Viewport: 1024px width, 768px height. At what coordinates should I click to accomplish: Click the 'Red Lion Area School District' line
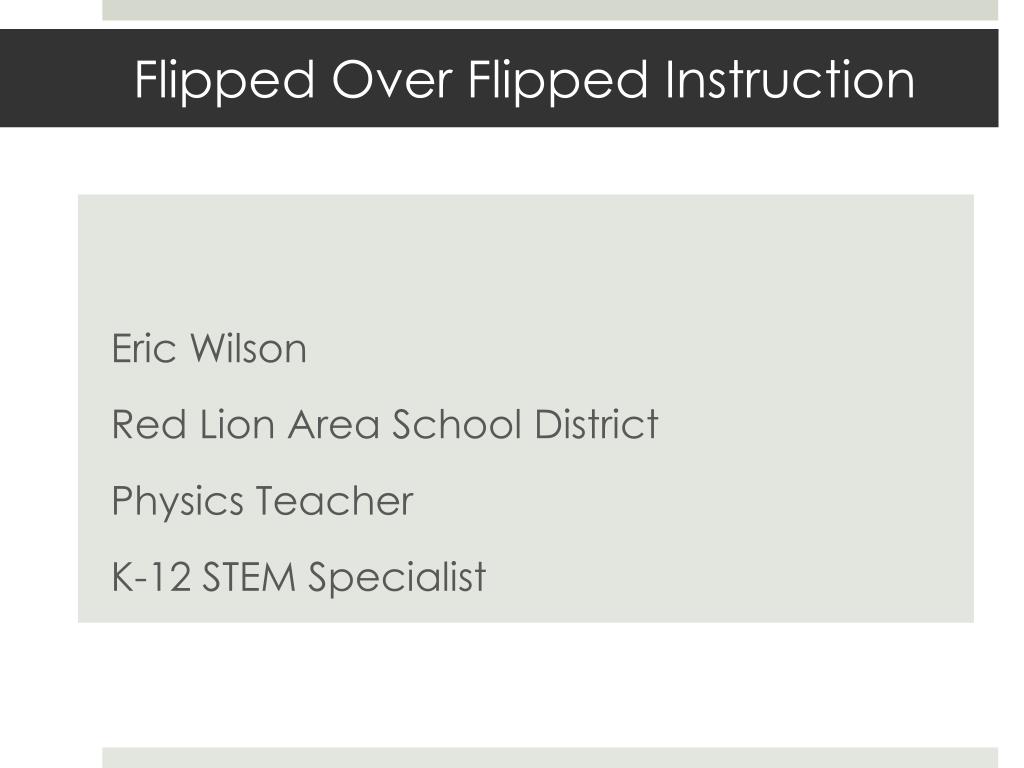click(x=385, y=424)
